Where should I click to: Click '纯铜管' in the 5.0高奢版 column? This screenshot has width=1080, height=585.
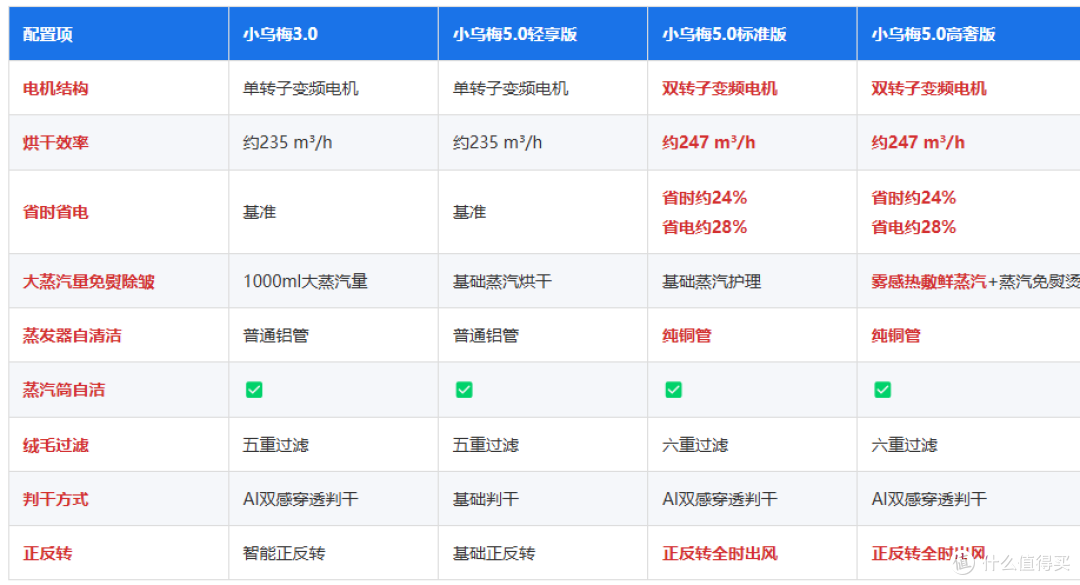point(896,336)
